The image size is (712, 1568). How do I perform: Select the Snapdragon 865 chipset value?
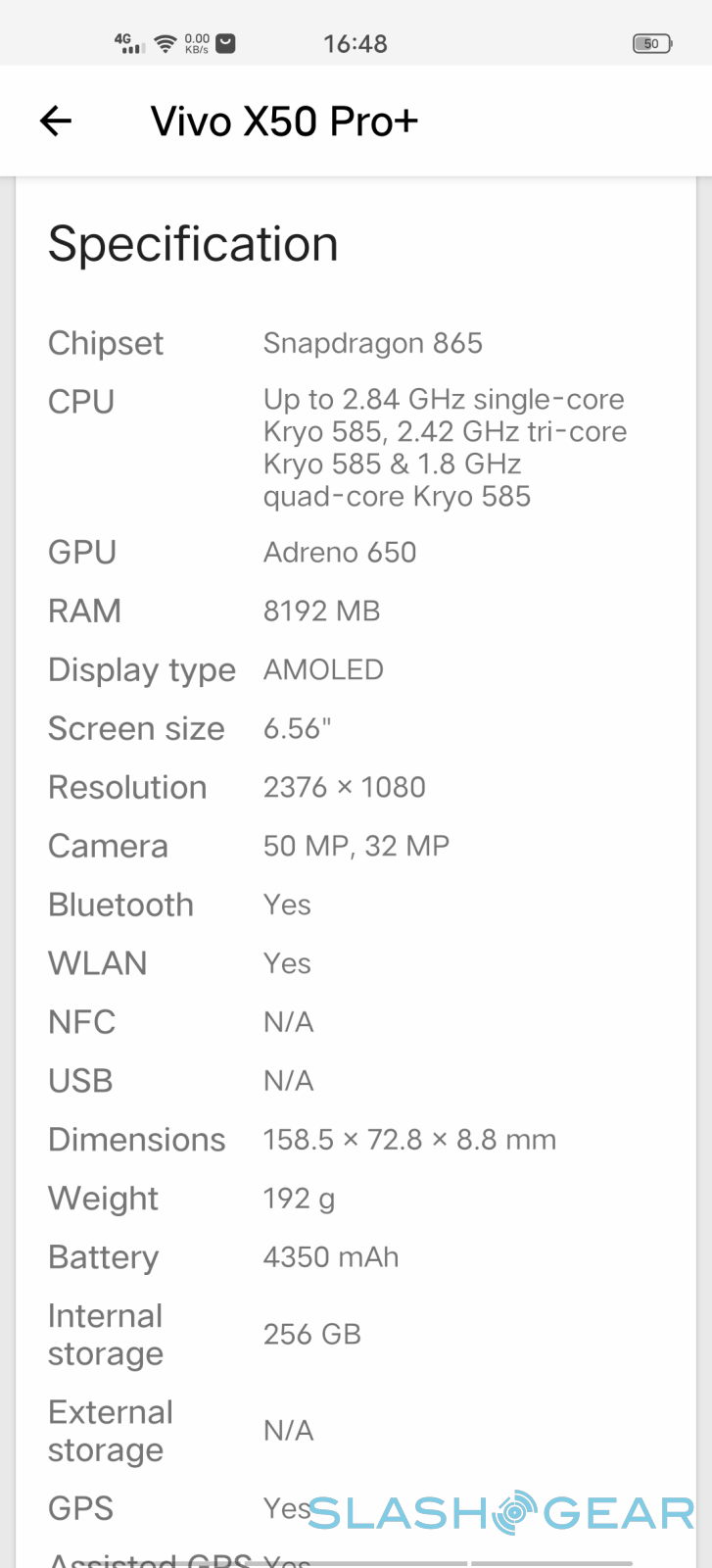pyautogui.click(x=372, y=343)
